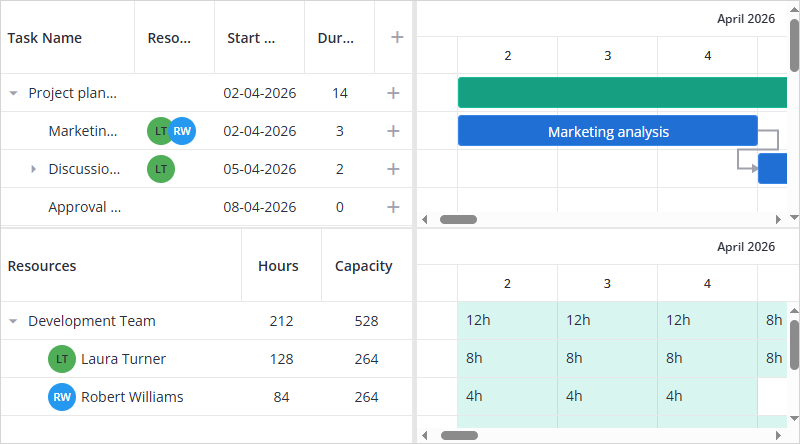This screenshot has width=800, height=444.
Task: Click duration 14 of Project plan
Action: pyautogui.click(x=340, y=93)
